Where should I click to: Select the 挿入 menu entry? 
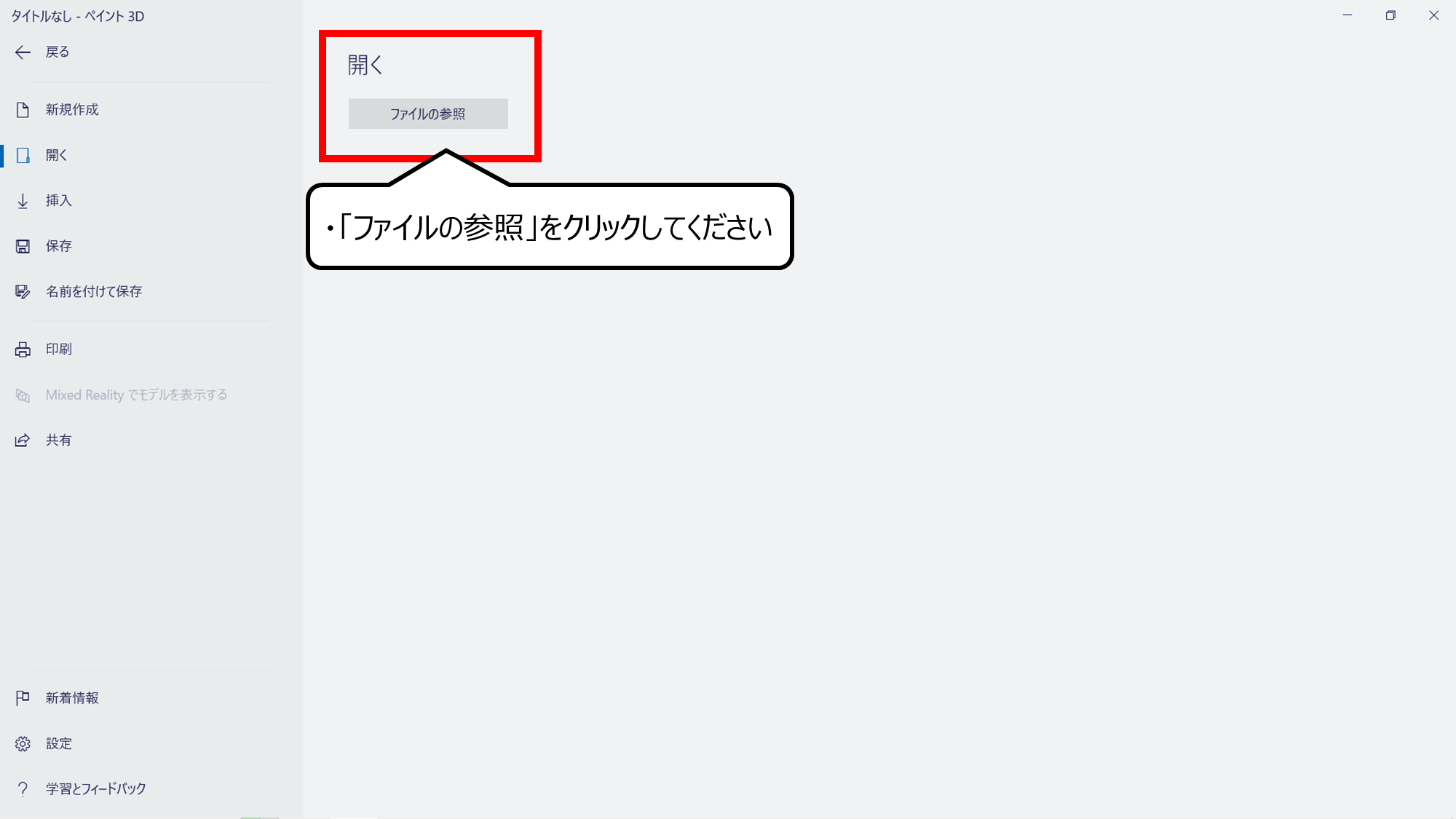click(x=59, y=200)
